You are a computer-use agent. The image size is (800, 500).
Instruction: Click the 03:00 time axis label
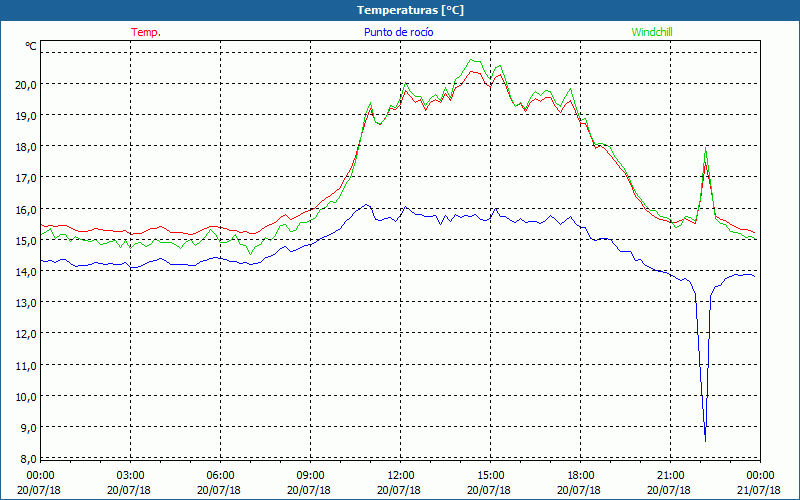[131, 476]
